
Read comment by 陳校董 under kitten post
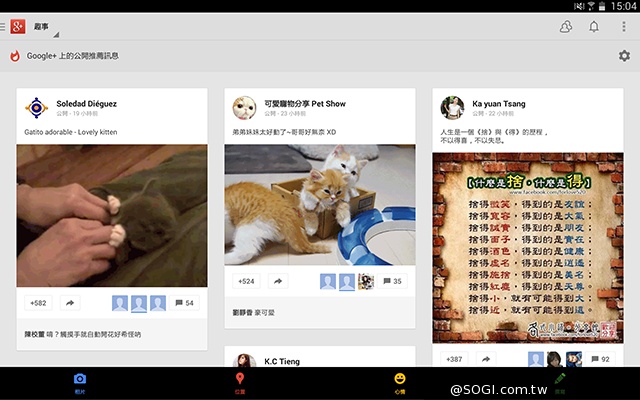pyautogui.click(x=83, y=334)
